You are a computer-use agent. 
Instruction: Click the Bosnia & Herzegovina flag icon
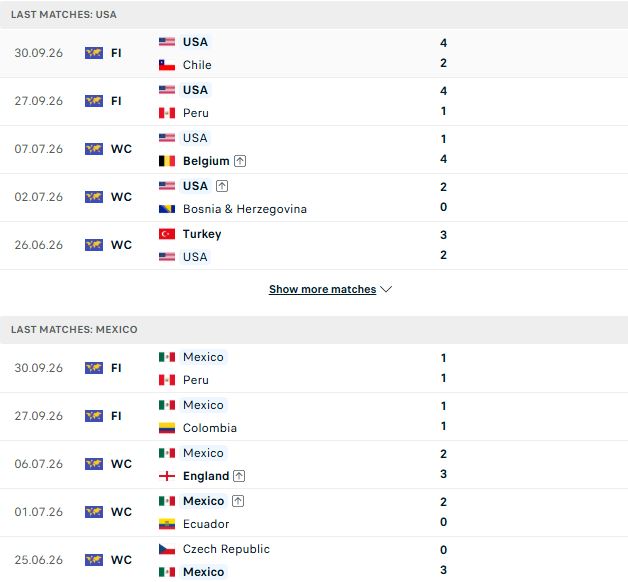click(x=167, y=209)
